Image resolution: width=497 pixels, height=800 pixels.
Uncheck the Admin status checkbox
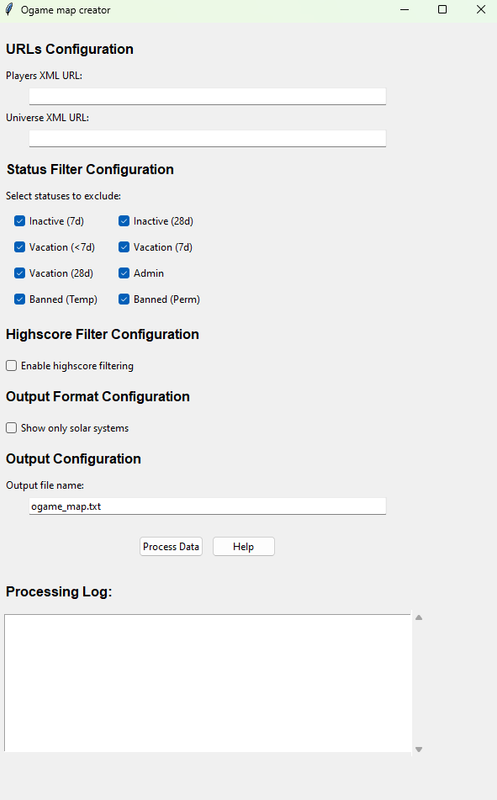click(123, 273)
